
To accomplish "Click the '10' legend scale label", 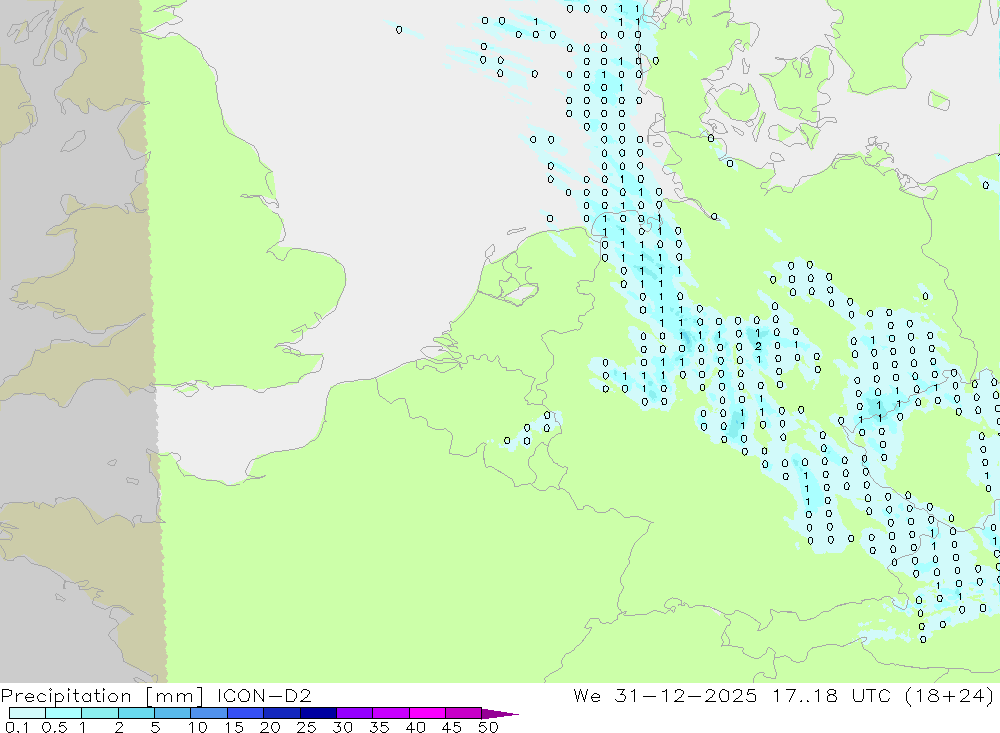I will coord(198,727).
